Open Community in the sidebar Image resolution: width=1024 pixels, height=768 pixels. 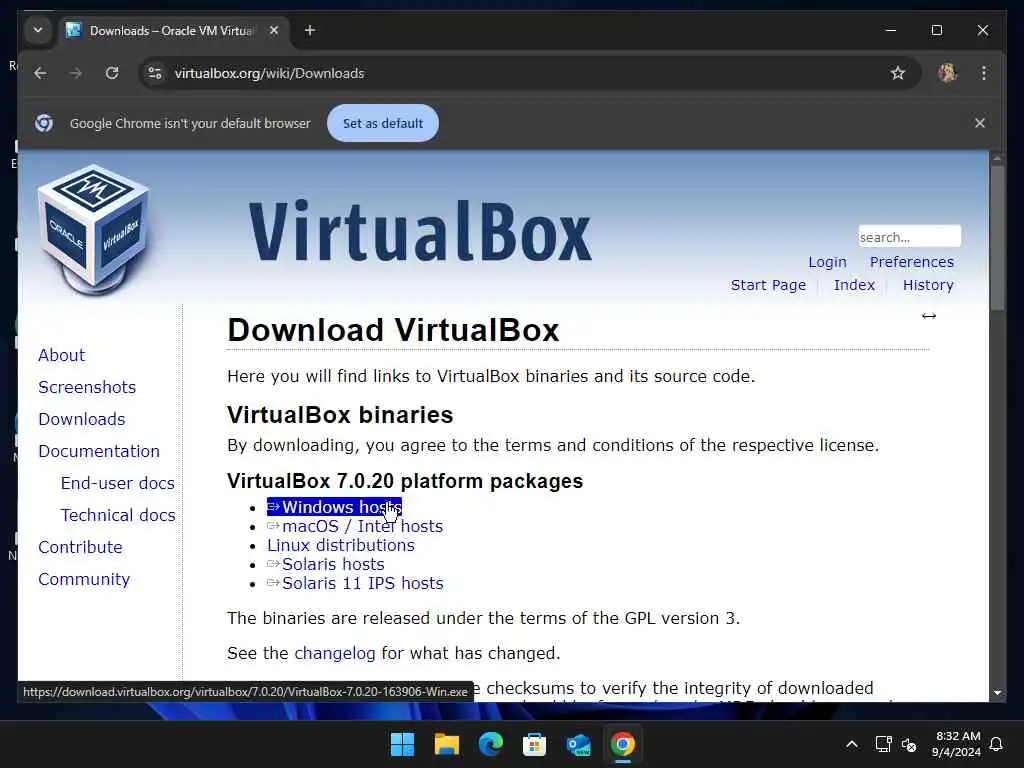[x=84, y=579]
